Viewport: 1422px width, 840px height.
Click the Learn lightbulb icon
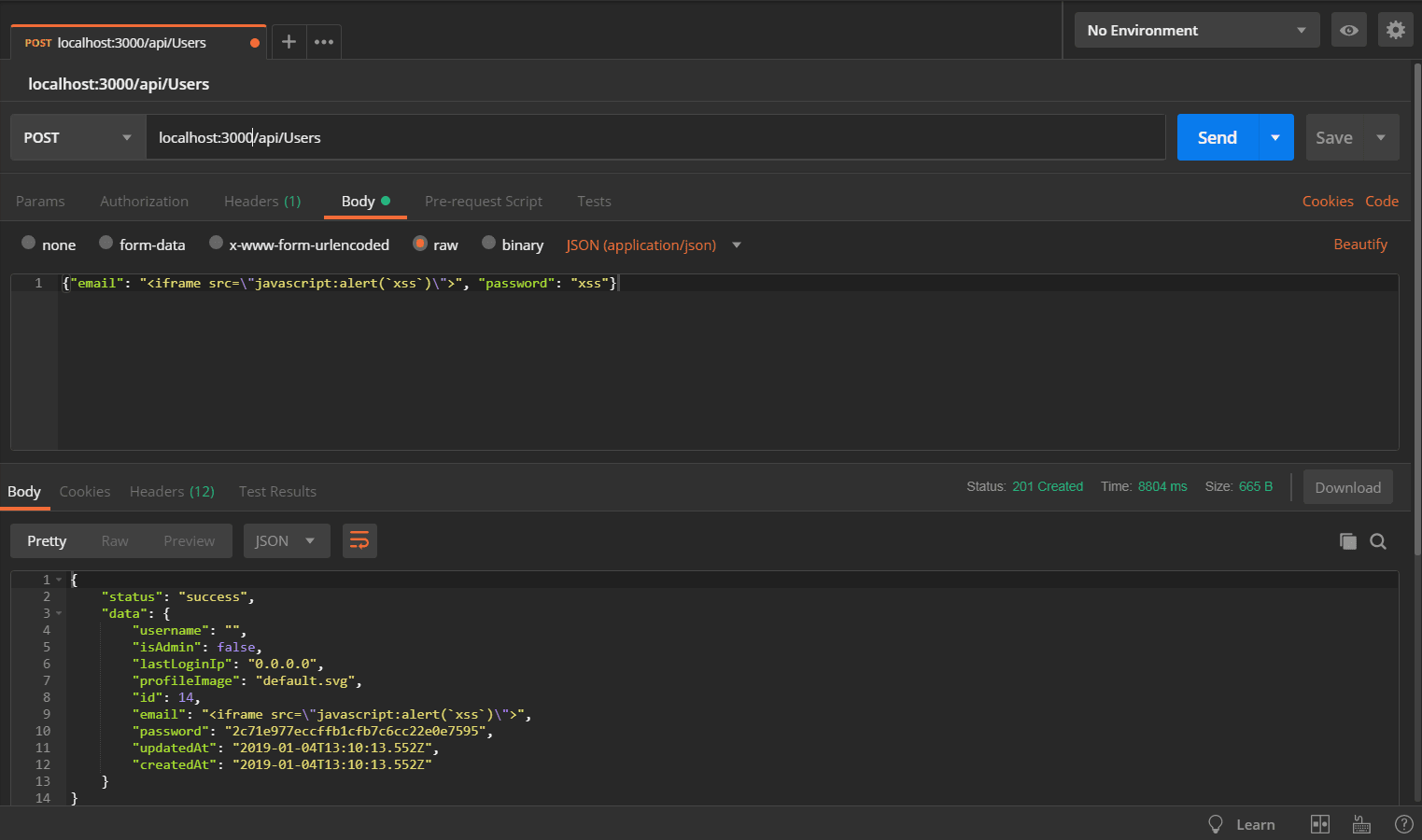click(x=1215, y=824)
